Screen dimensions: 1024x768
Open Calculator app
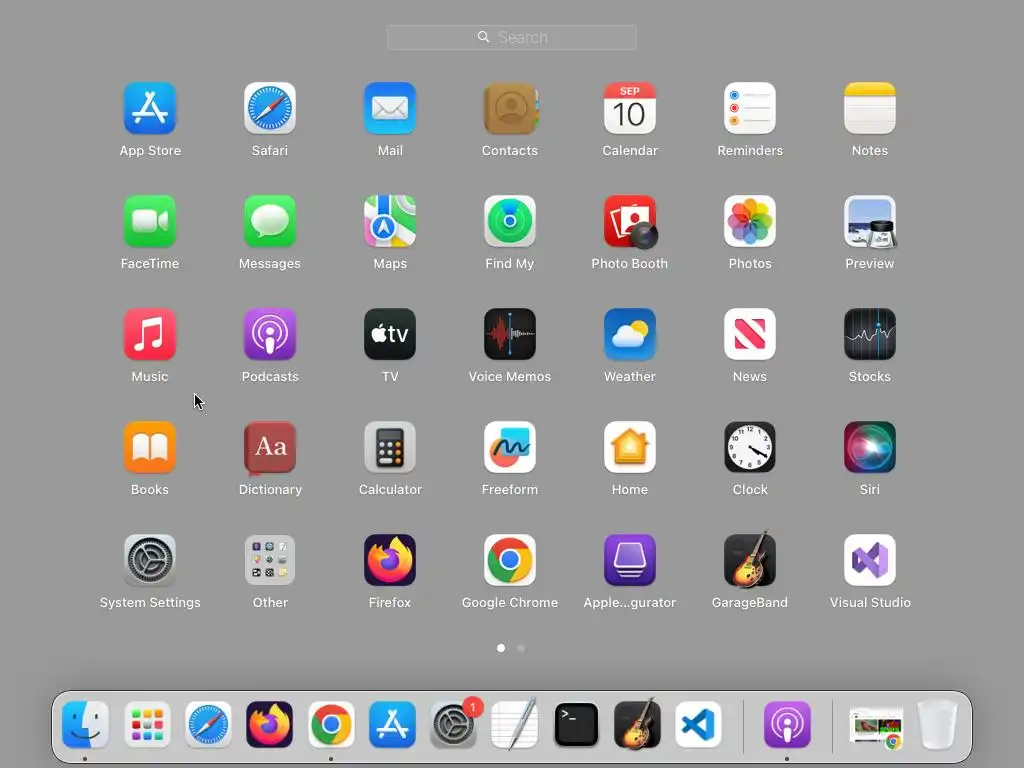pyautogui.click(x=390, y=447)
